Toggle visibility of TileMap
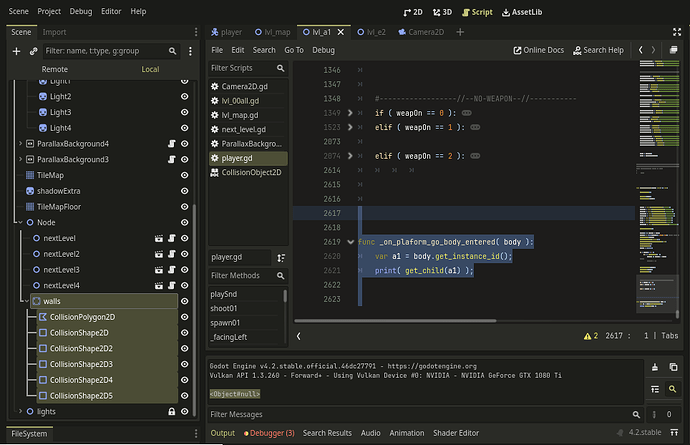Image resolution: width=690 pixels, height=445 pixels. (x=185, y=175)
